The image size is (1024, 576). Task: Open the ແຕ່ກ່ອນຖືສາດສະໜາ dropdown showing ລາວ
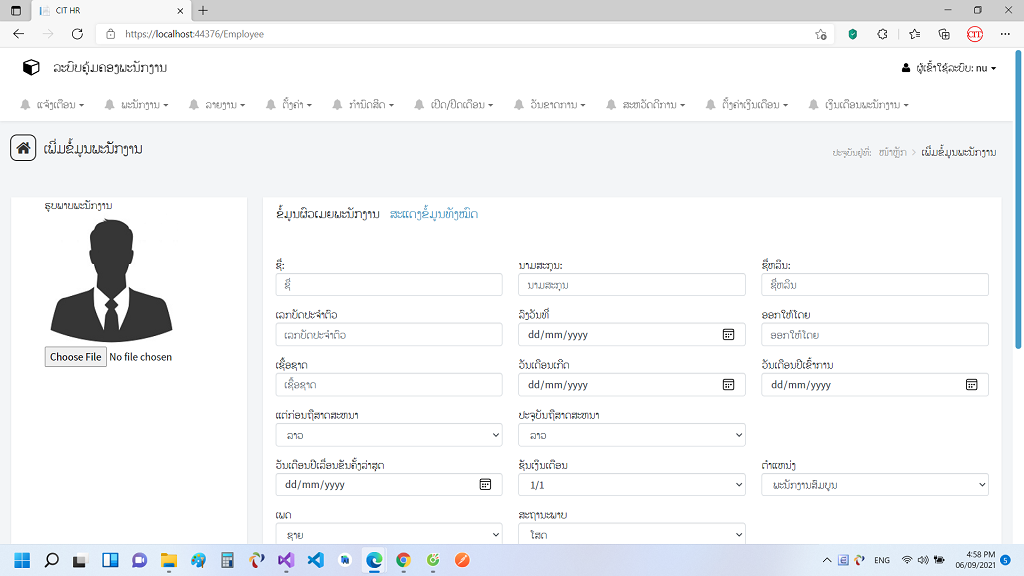tap(389, 435)
